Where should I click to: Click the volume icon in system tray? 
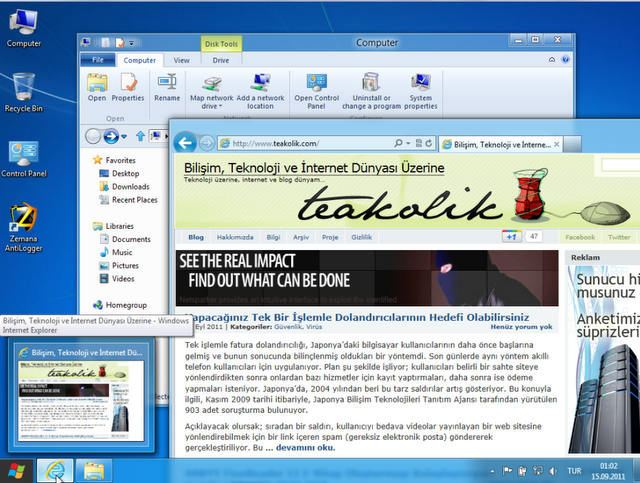(553, 471)
